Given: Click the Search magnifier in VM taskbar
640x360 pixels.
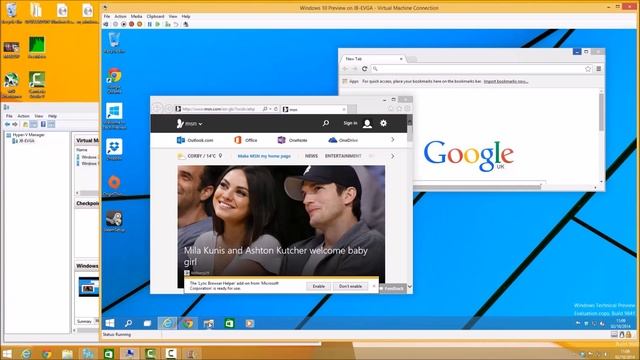Looking at the screenshot, I should point(128,323).
